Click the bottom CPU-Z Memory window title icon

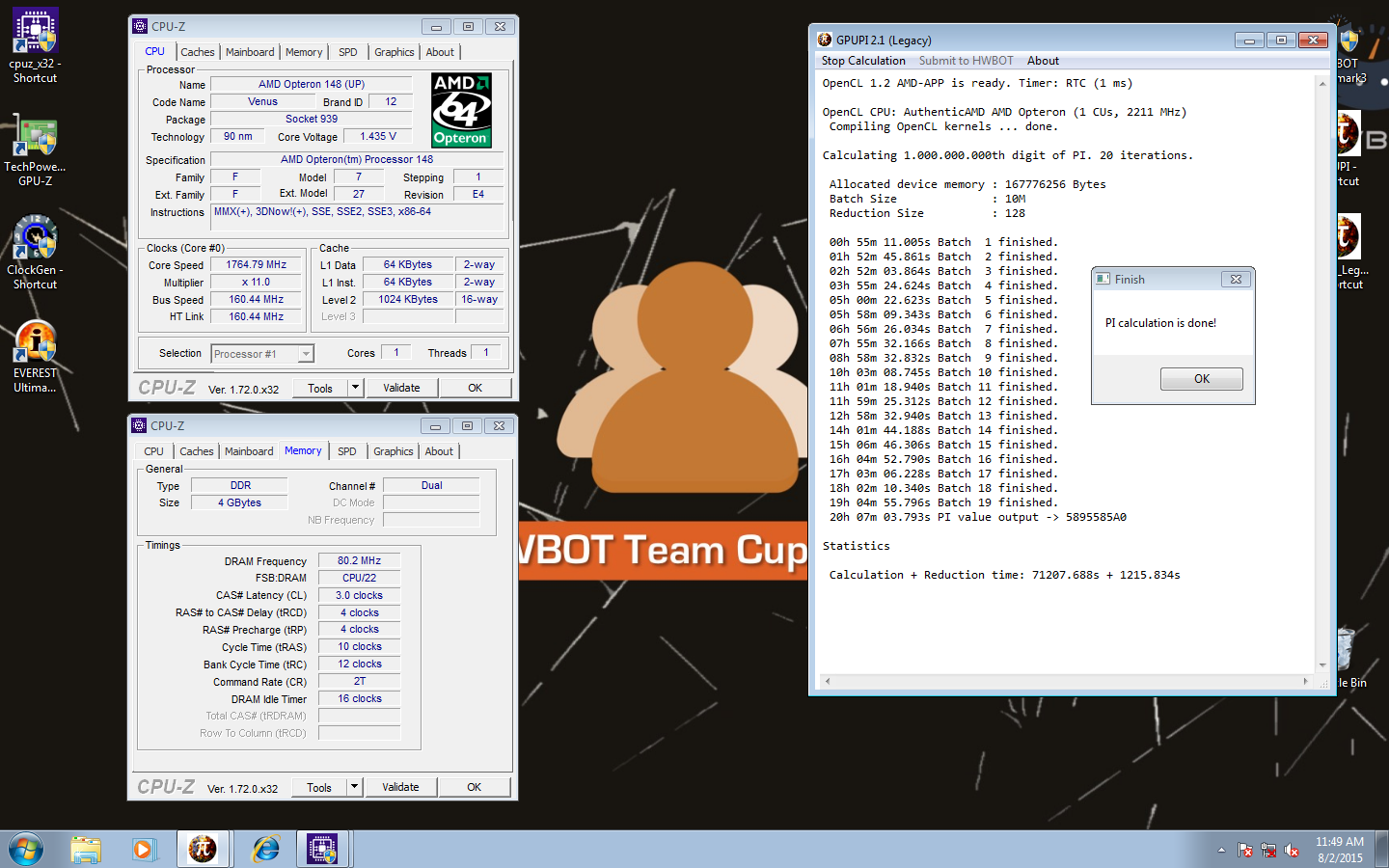139,425
